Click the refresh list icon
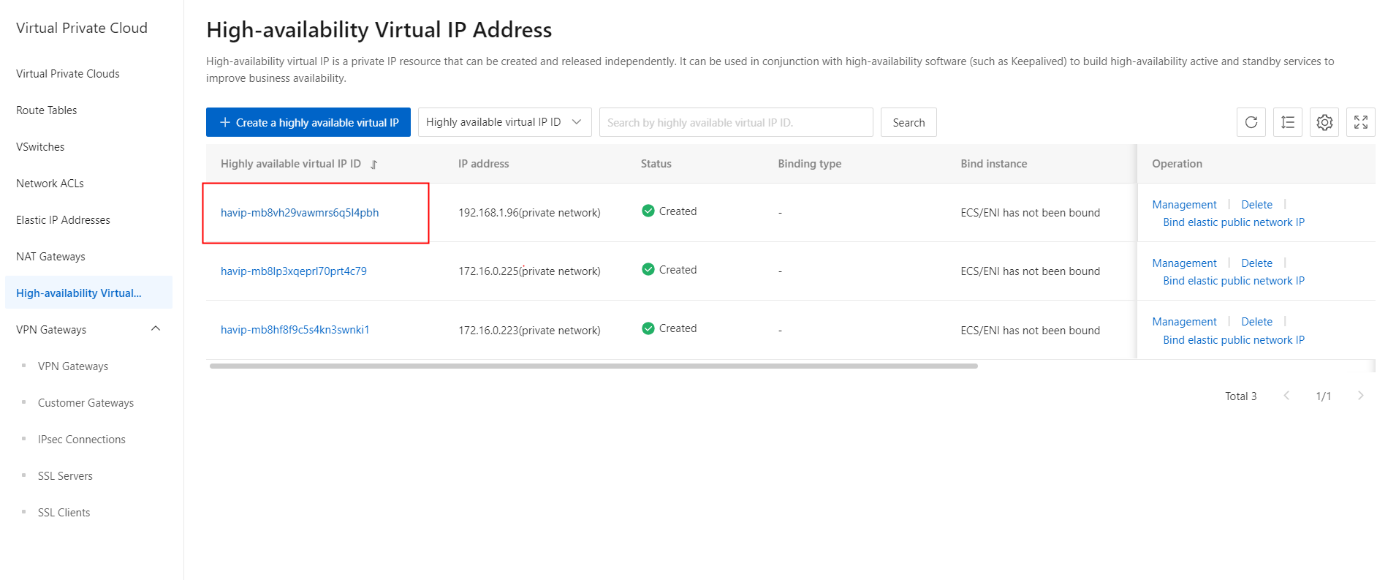This screenshot has width=1377, height=580. tap(1251, 122)
